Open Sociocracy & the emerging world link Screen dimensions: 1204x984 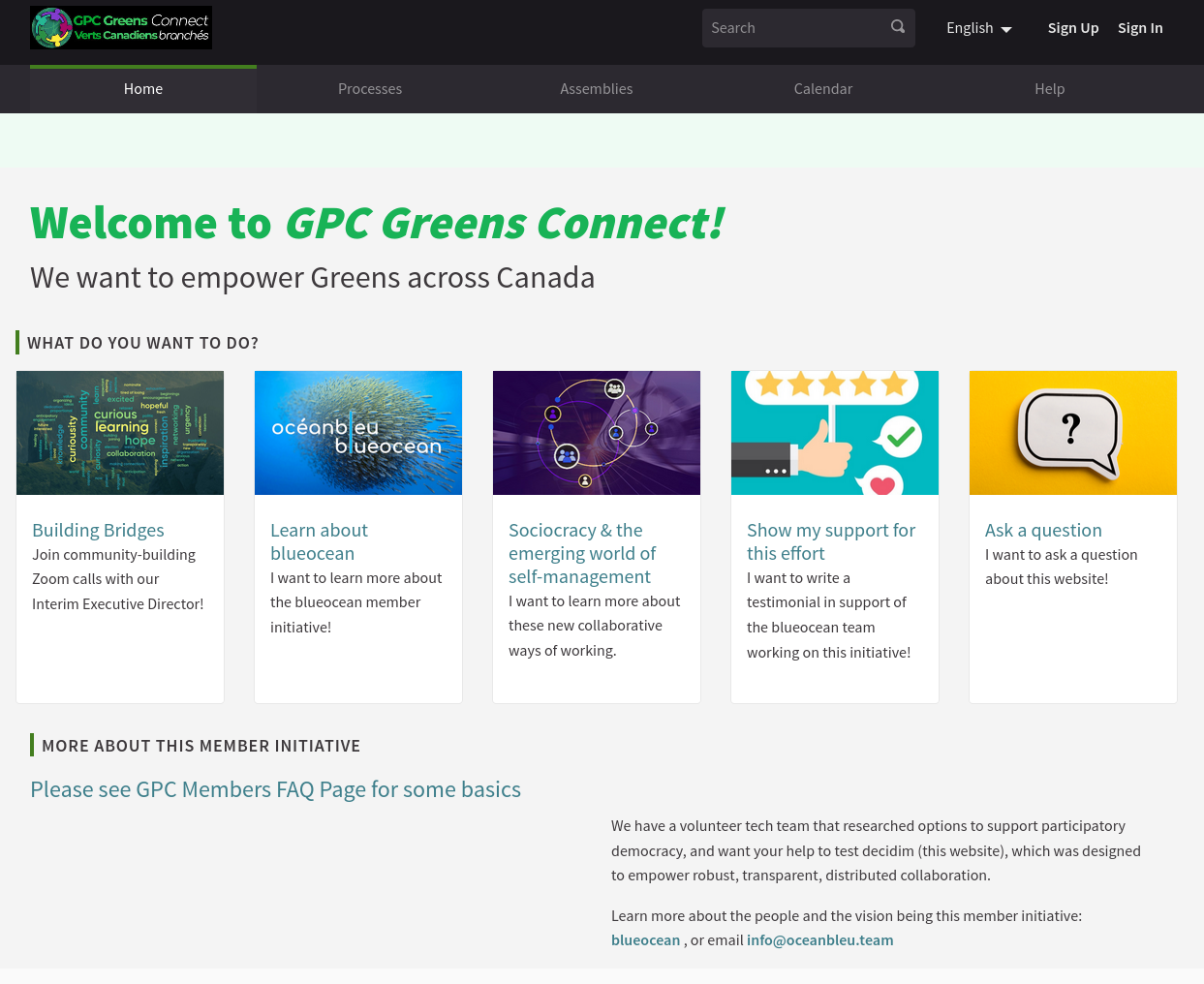tap(582, 554)
